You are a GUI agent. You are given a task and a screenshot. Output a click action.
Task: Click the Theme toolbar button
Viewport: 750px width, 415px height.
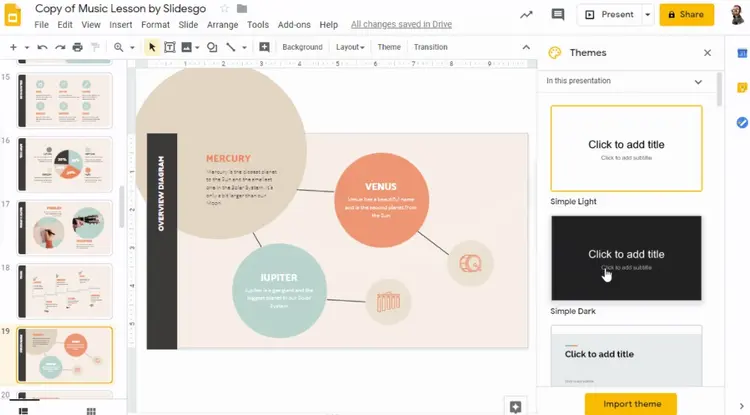tap(389, 47)
